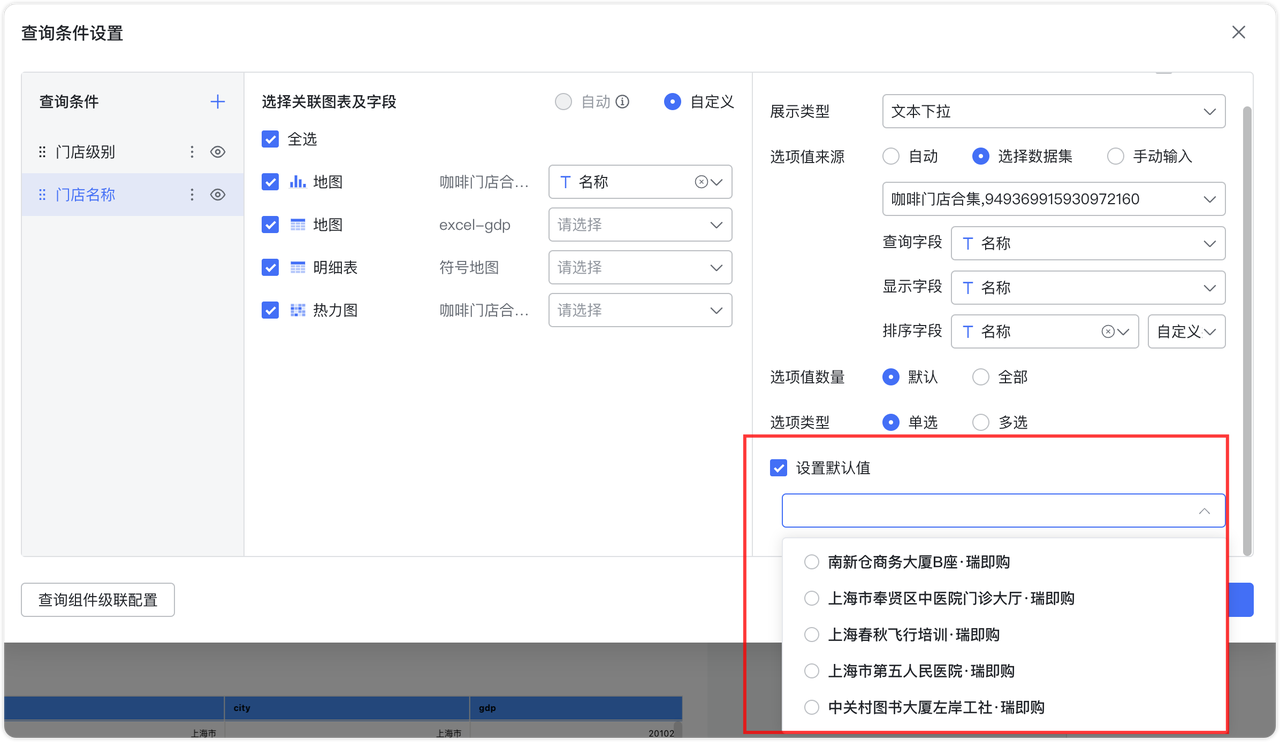Click the bar chart icon beside the first 地图
This screenshot has width=1280, height=742.
[297, 182]
